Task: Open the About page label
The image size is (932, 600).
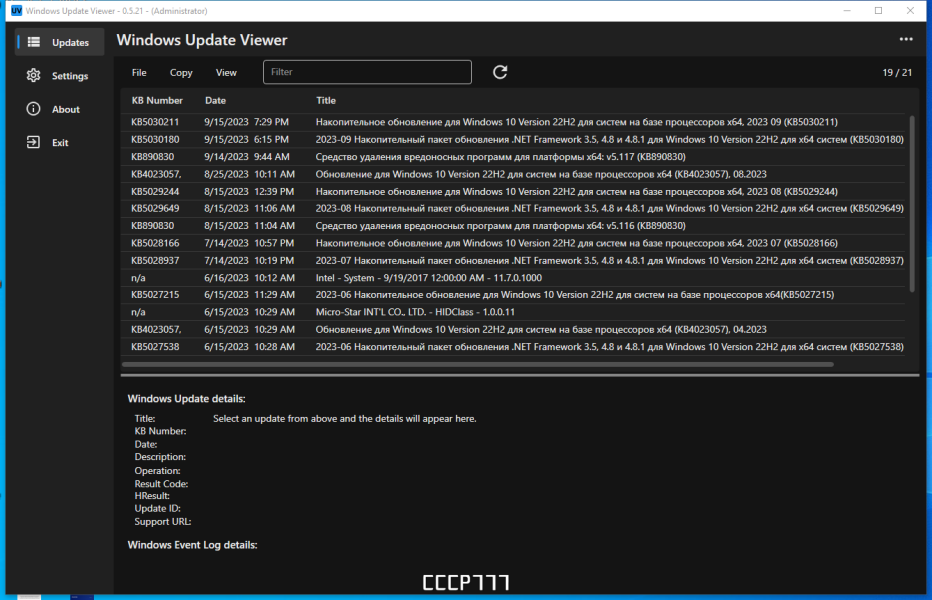Action: pos(65,109)
